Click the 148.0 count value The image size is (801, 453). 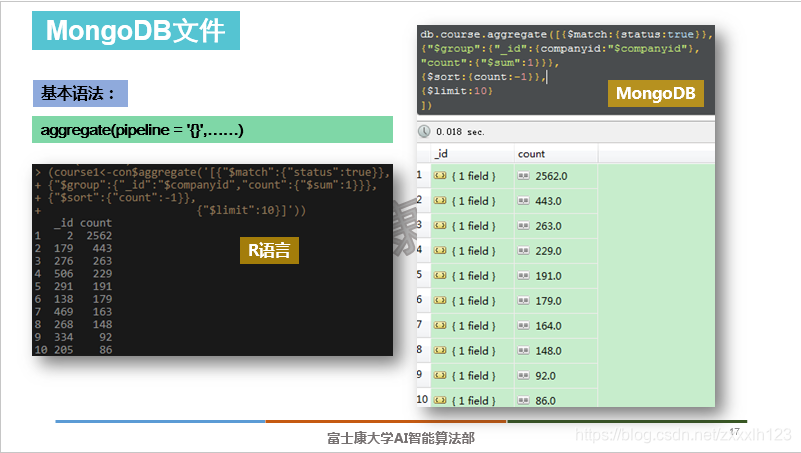pos(548,351)
